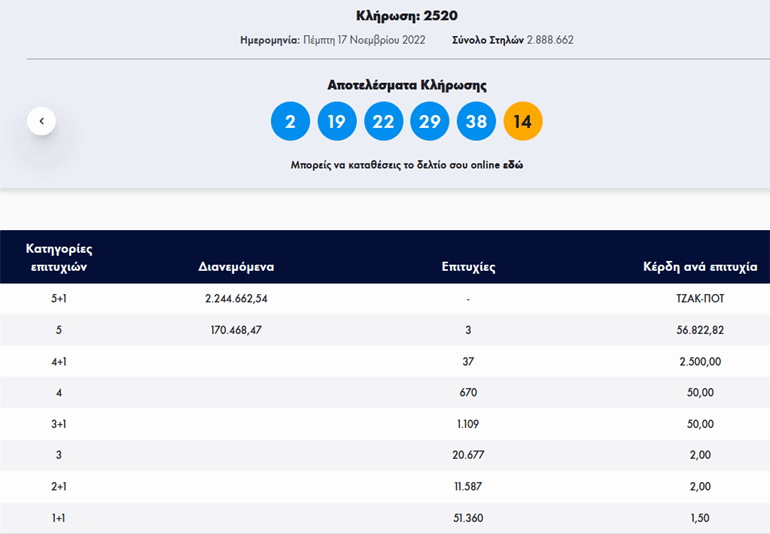Select the 5+1 category row label
This screenshot has width=770, height=534.
click(59, 299)
